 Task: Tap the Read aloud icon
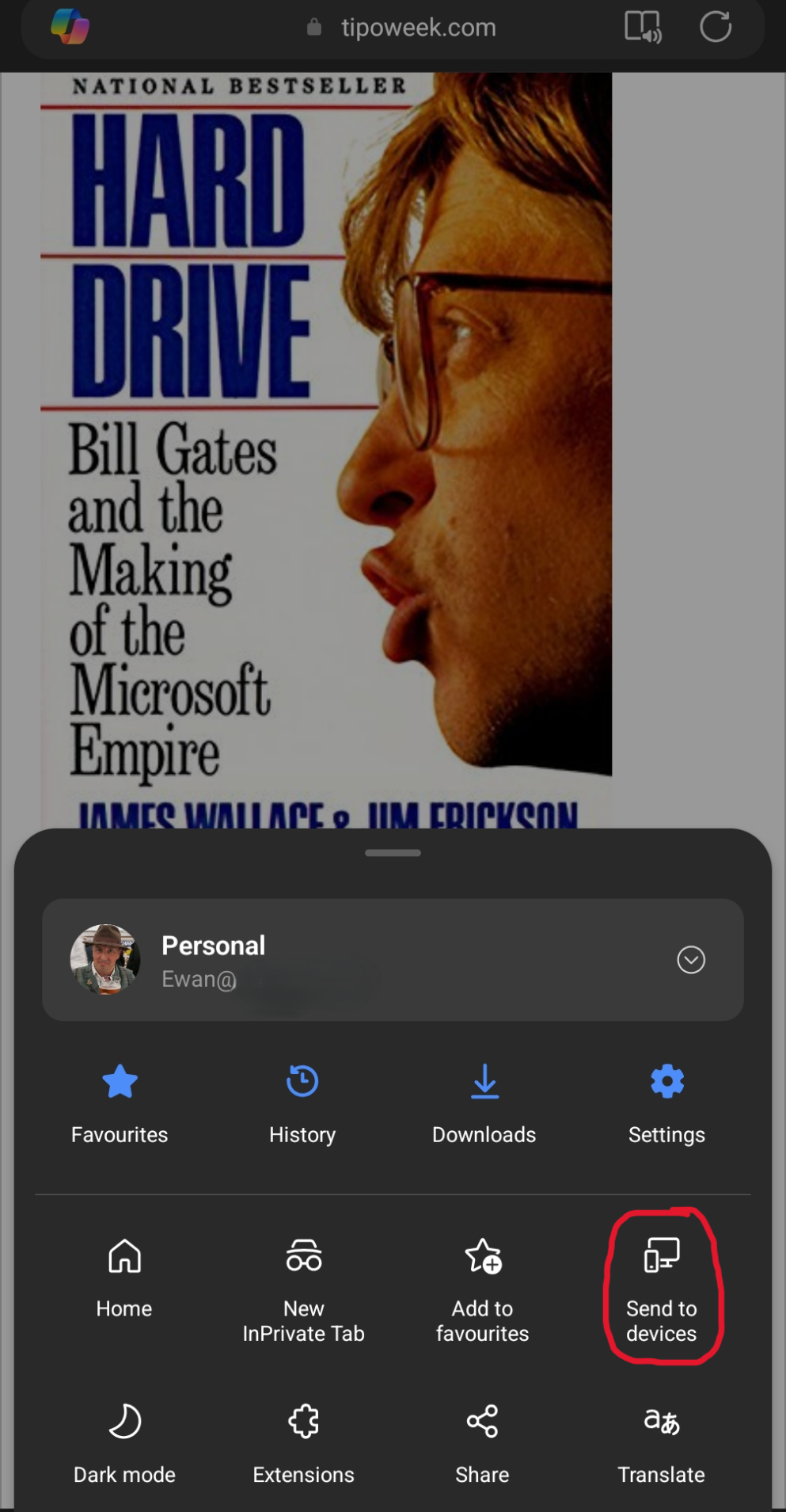pyautogui.click(x=643, y=26)
